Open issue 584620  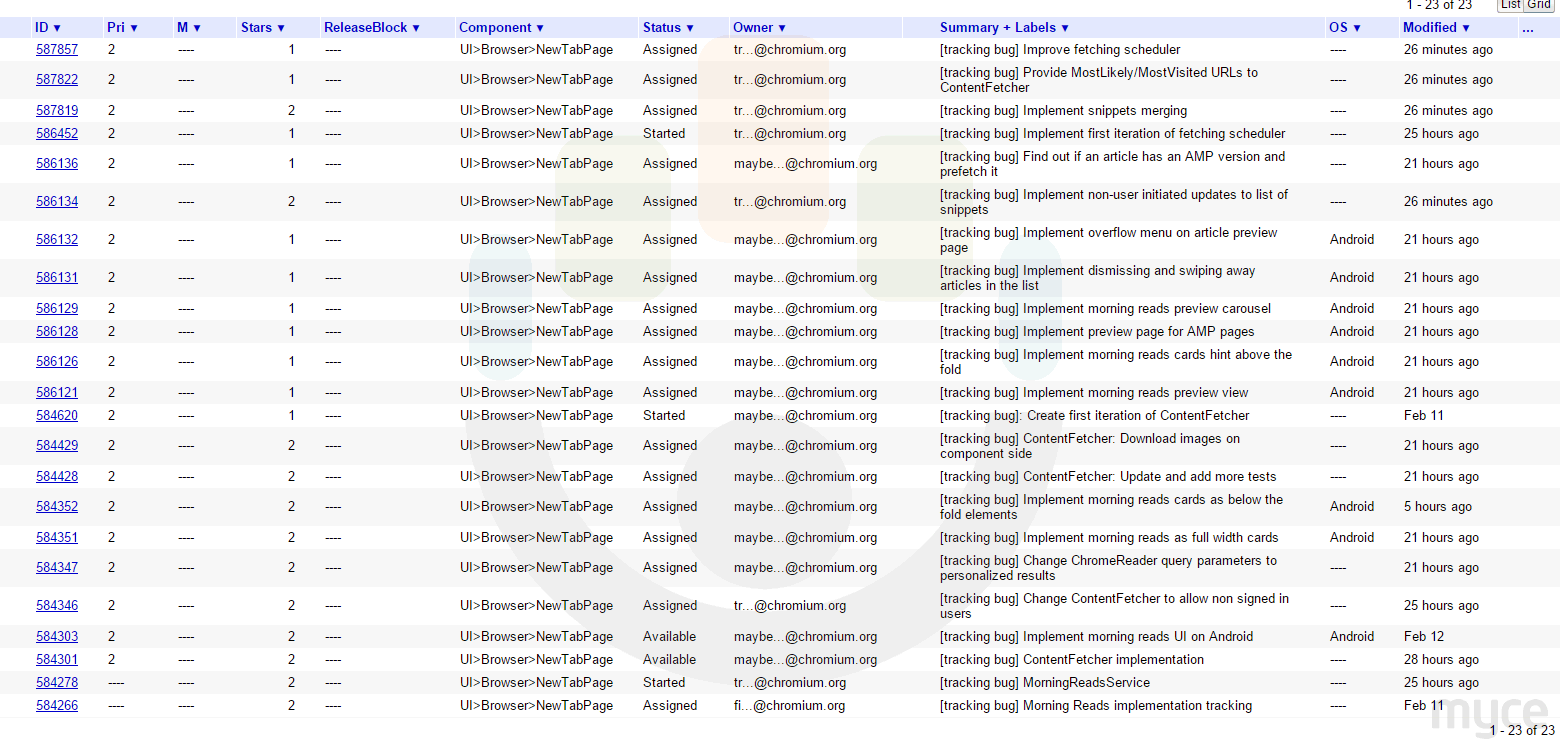(x=57, y=416)
